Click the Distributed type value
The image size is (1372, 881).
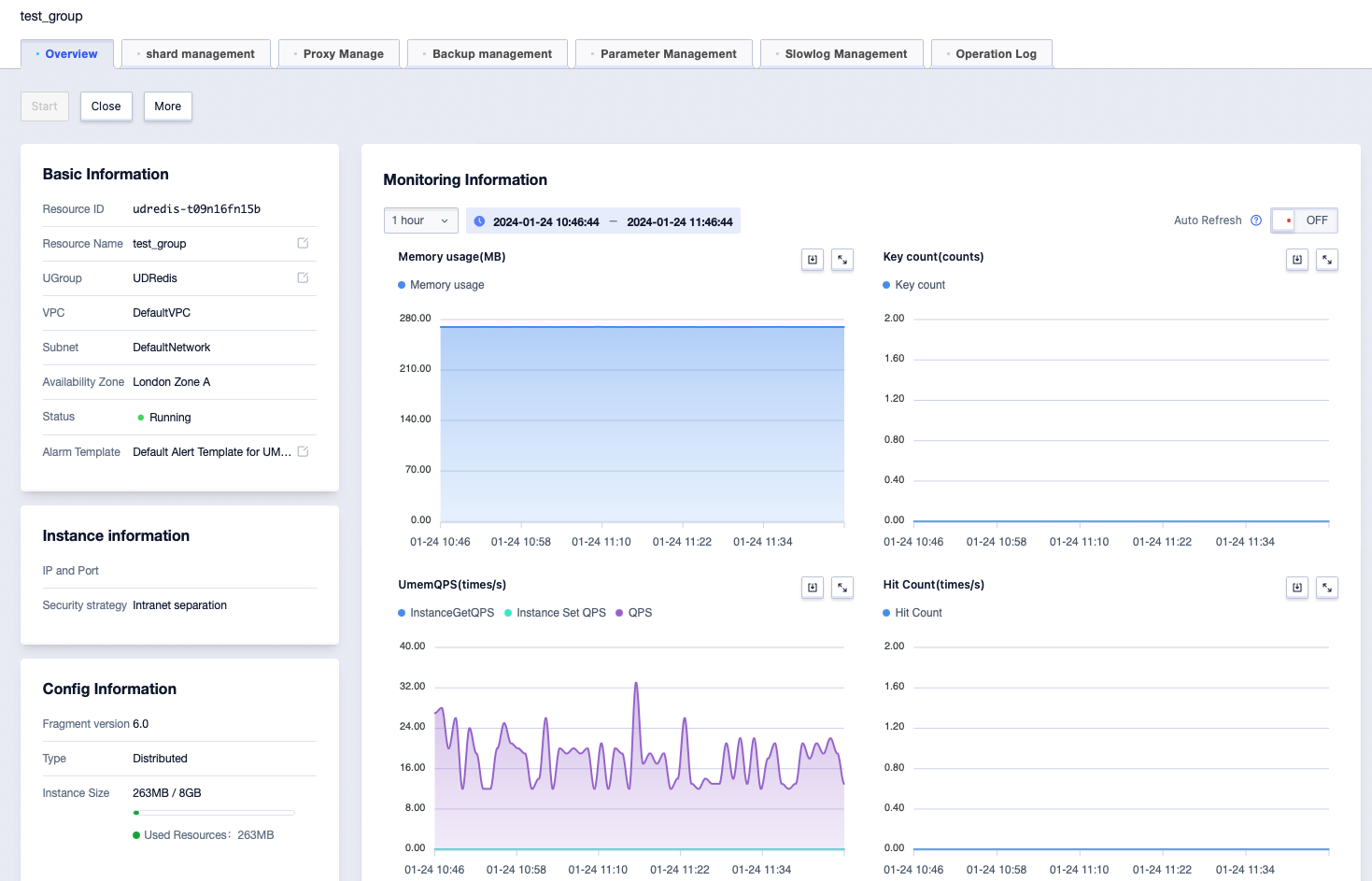click(x=161, y=759)
